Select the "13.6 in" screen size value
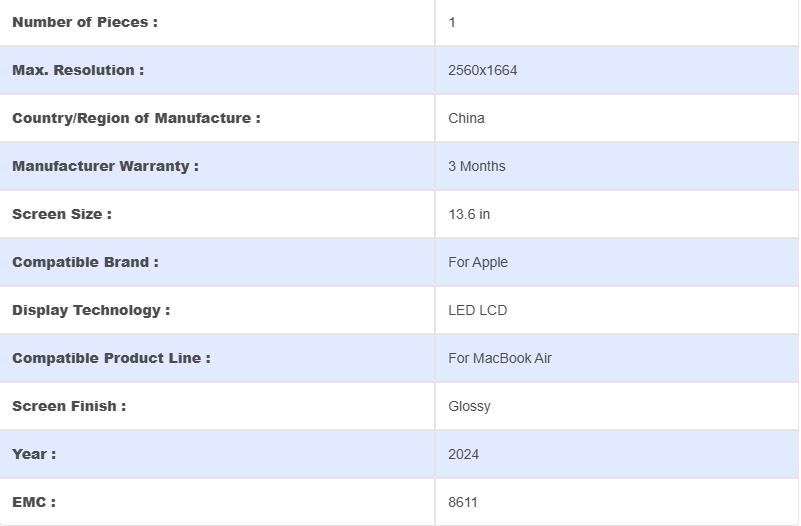The height and width of the screenshot is (526, 801). [469, 214]
